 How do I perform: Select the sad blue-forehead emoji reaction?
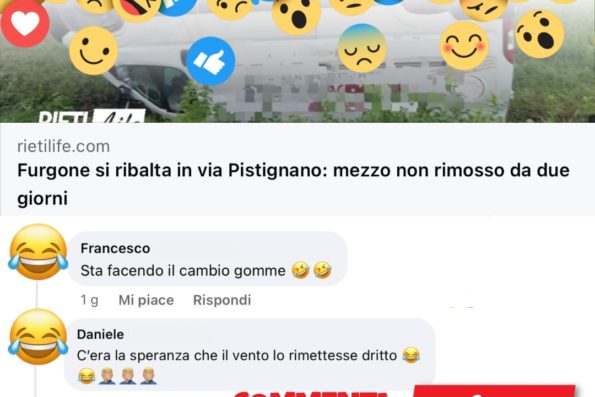tap(362, 49)
